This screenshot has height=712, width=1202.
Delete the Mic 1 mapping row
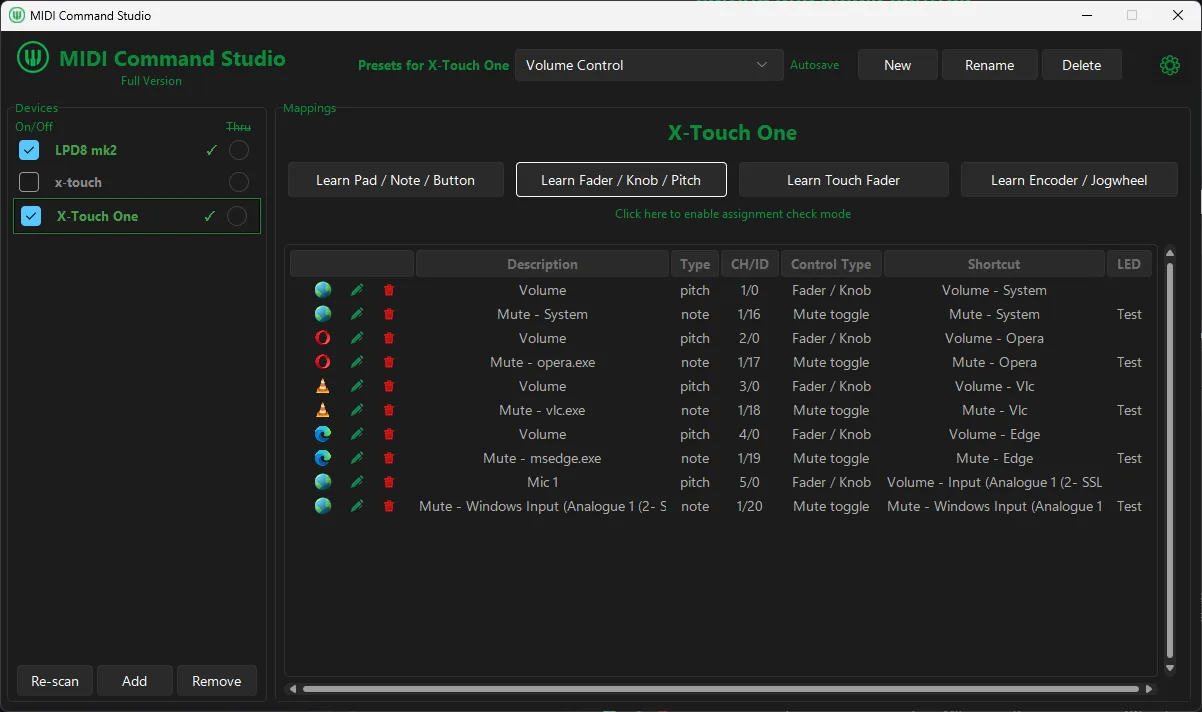click(x=389, y=482)
